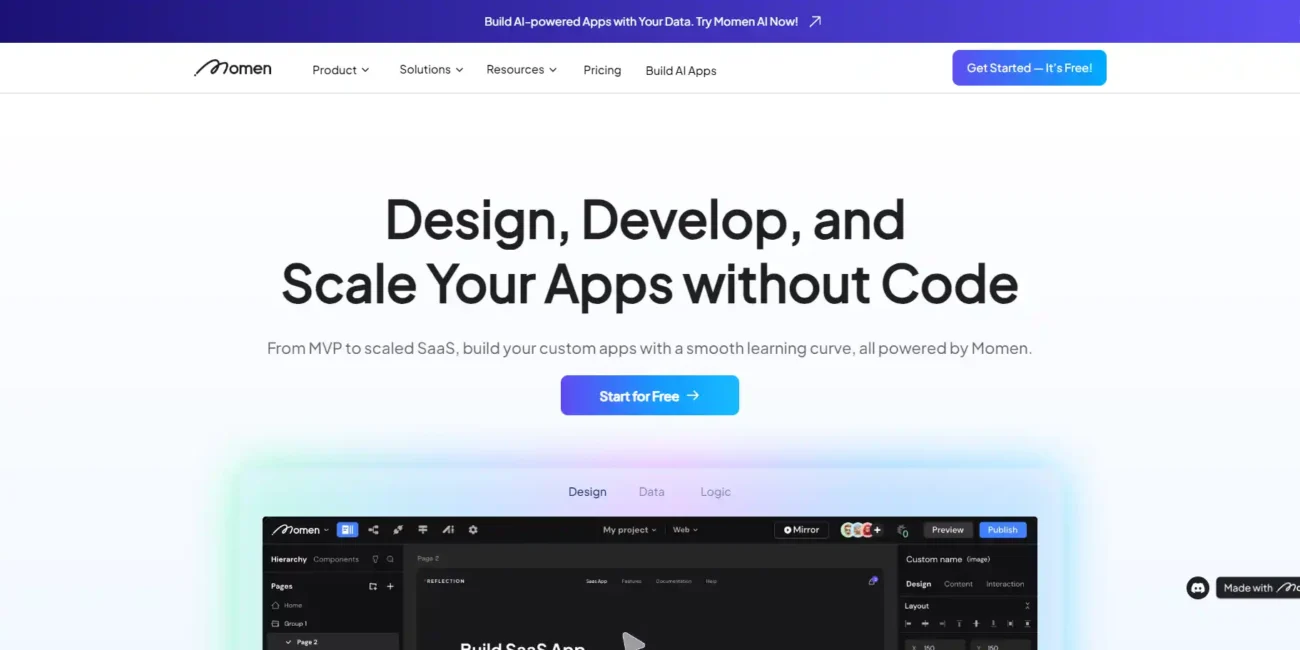The width and height of the screenshot is (1300, 650).
Task: Select the Hierarchy tab in editor
Action: (289, 559)
